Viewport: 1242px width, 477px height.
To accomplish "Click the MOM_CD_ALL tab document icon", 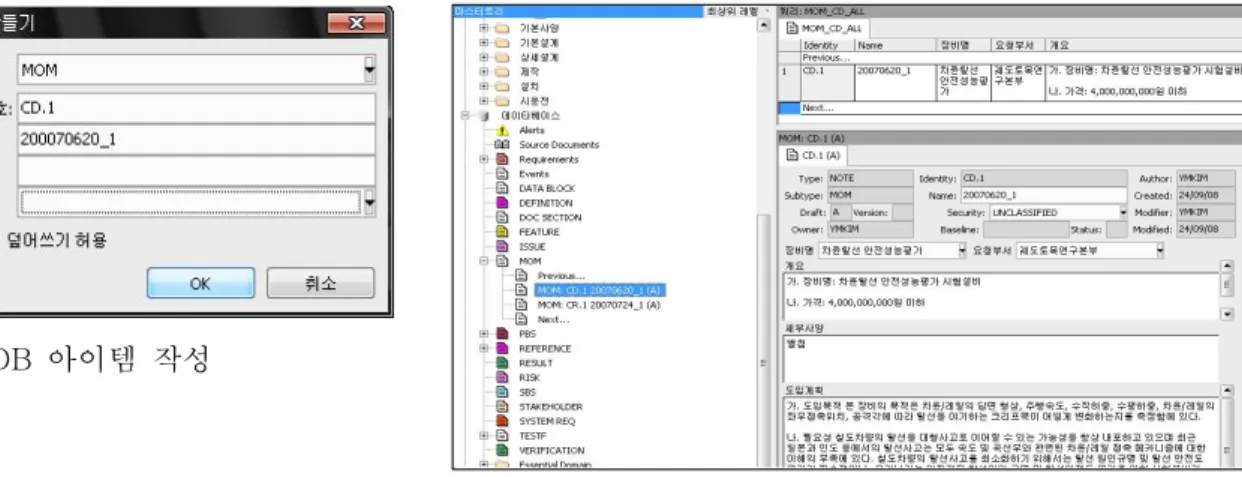I will click(790, 30).
